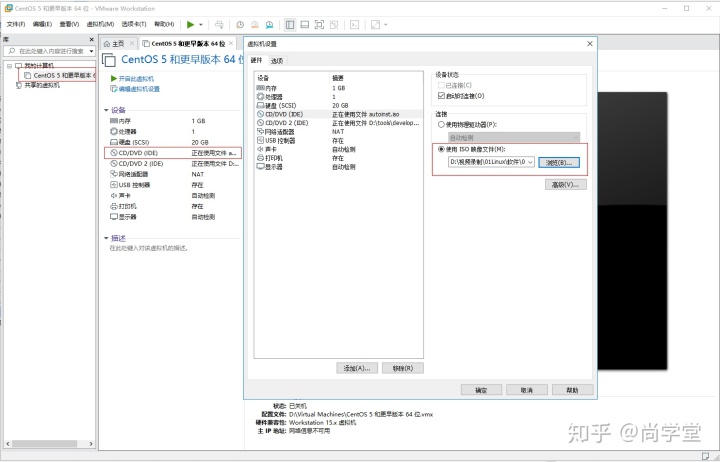The width and height of the screenshot is (720, 462).
Task: Click the 取消 button in settings dialog
Action: click(527, 390)
